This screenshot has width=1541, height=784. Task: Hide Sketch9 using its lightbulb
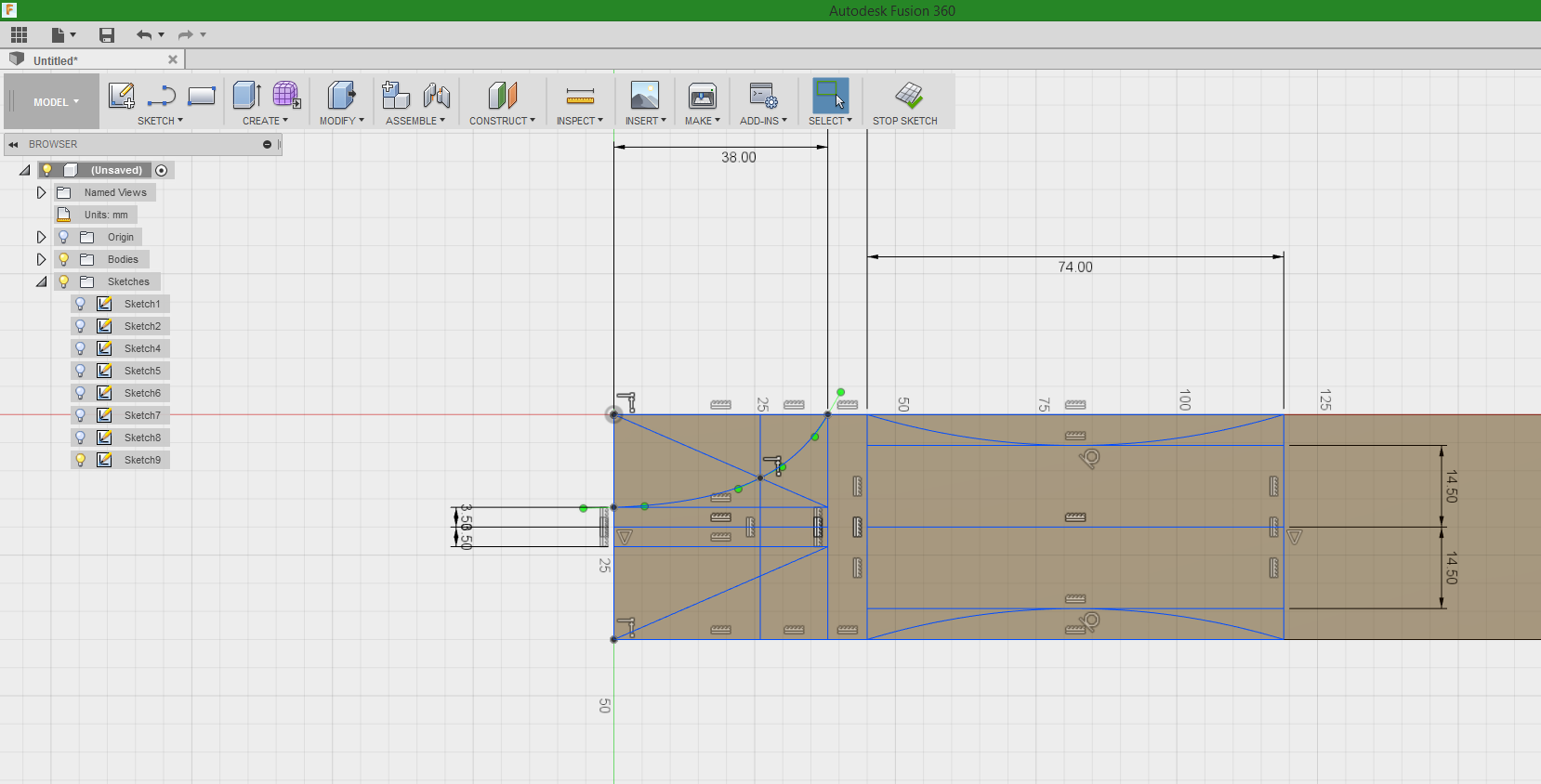click(80, 460)
